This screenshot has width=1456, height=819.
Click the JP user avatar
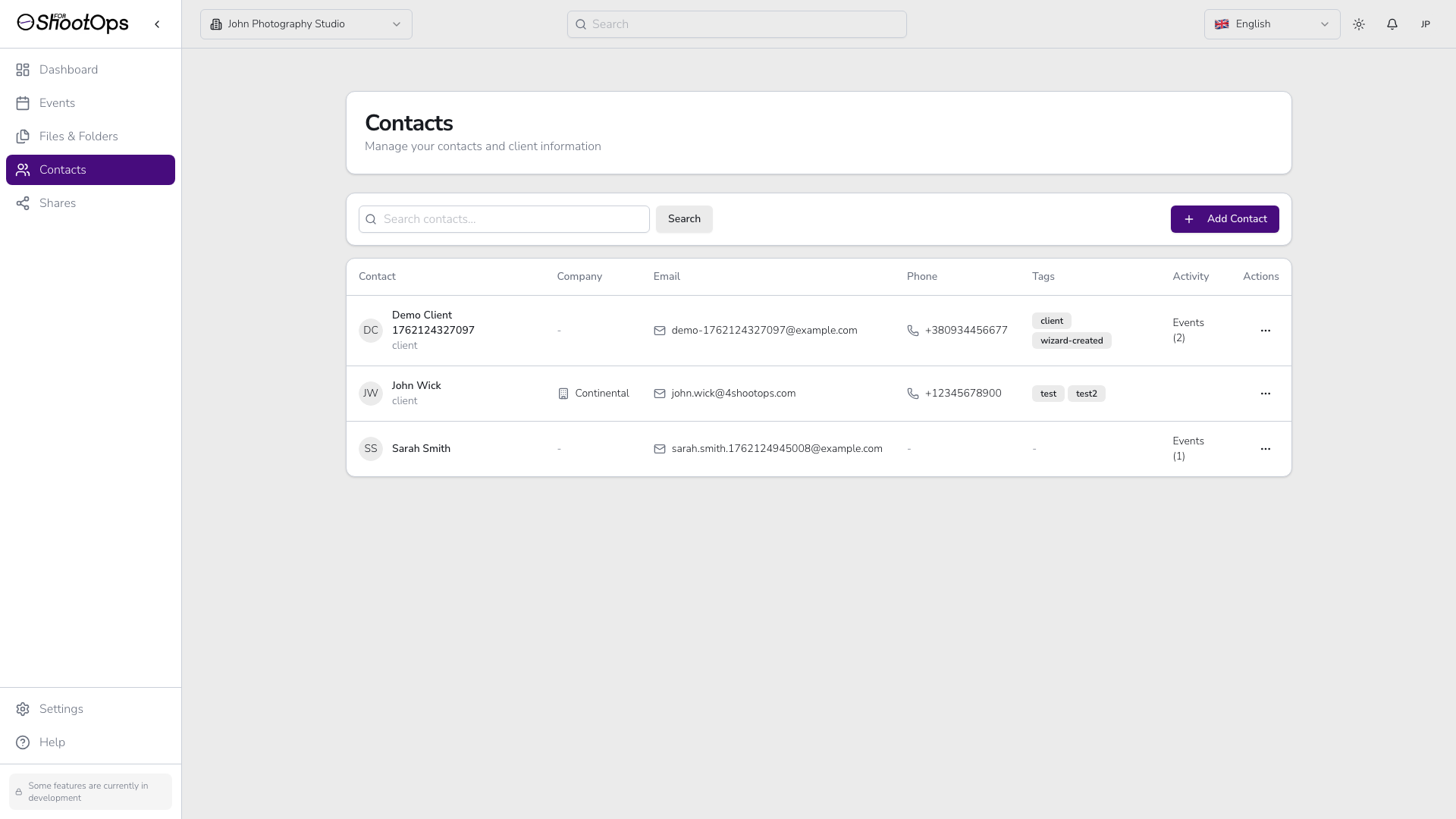tap(1425, 24)
